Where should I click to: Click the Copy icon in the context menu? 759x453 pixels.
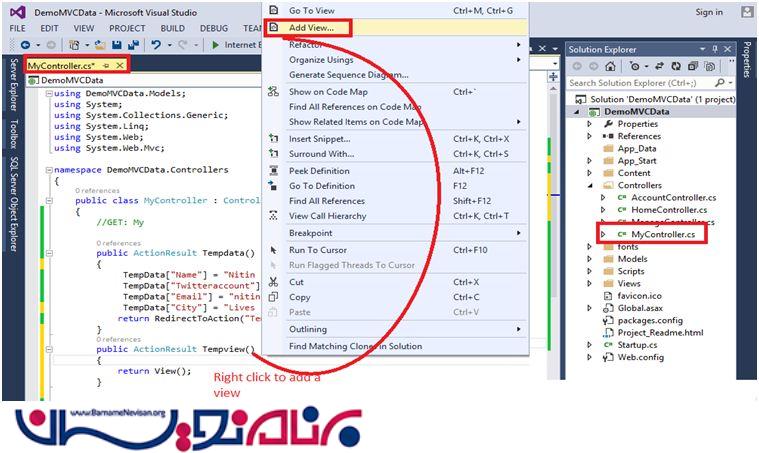click(x=273, y=297)
